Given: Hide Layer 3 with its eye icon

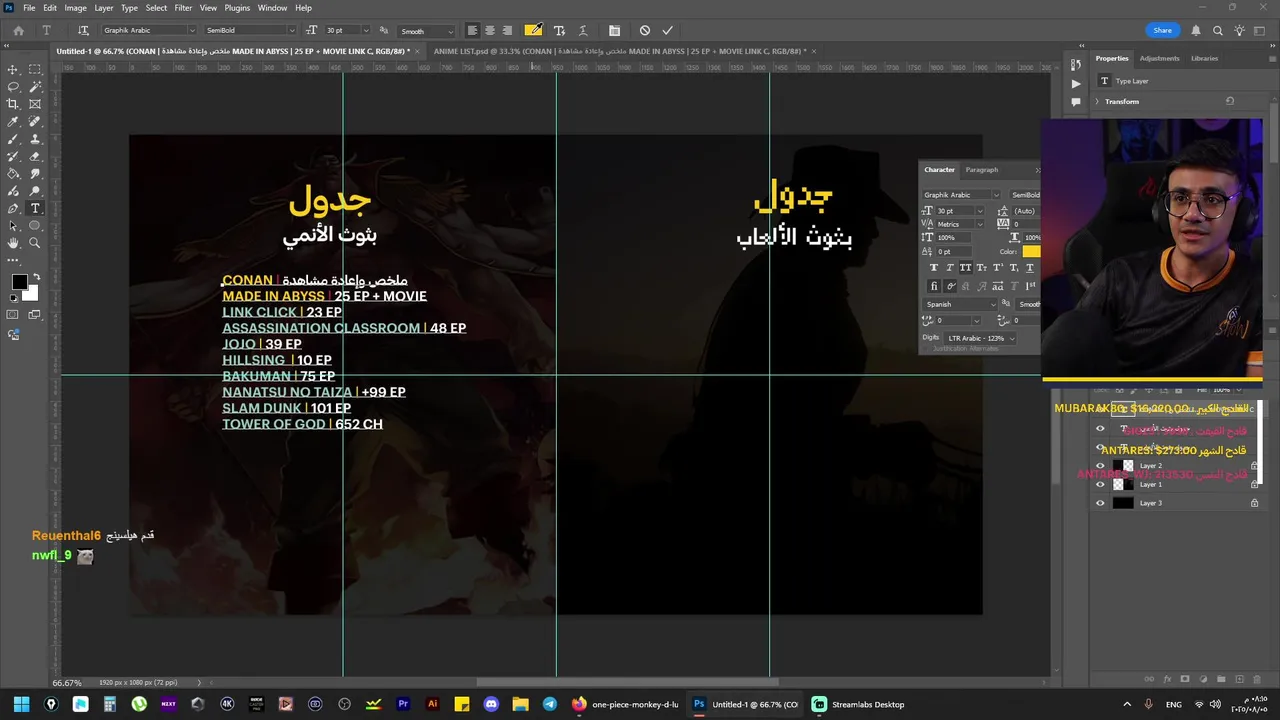Looking at the screenshot, I should pos(1100,503).
